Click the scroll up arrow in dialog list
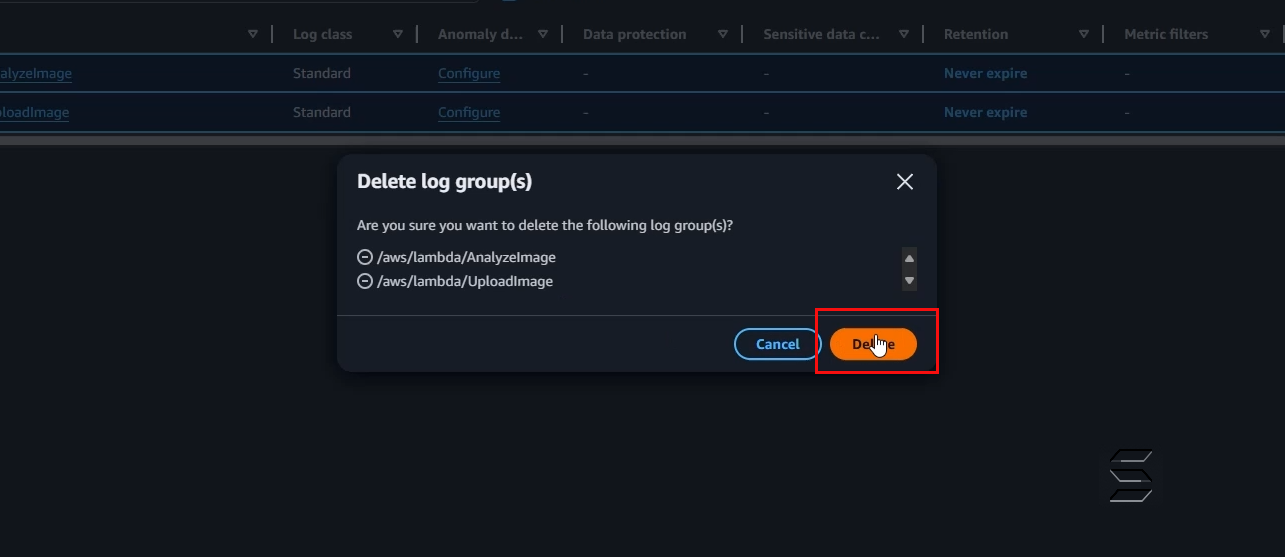 [909, 258]
